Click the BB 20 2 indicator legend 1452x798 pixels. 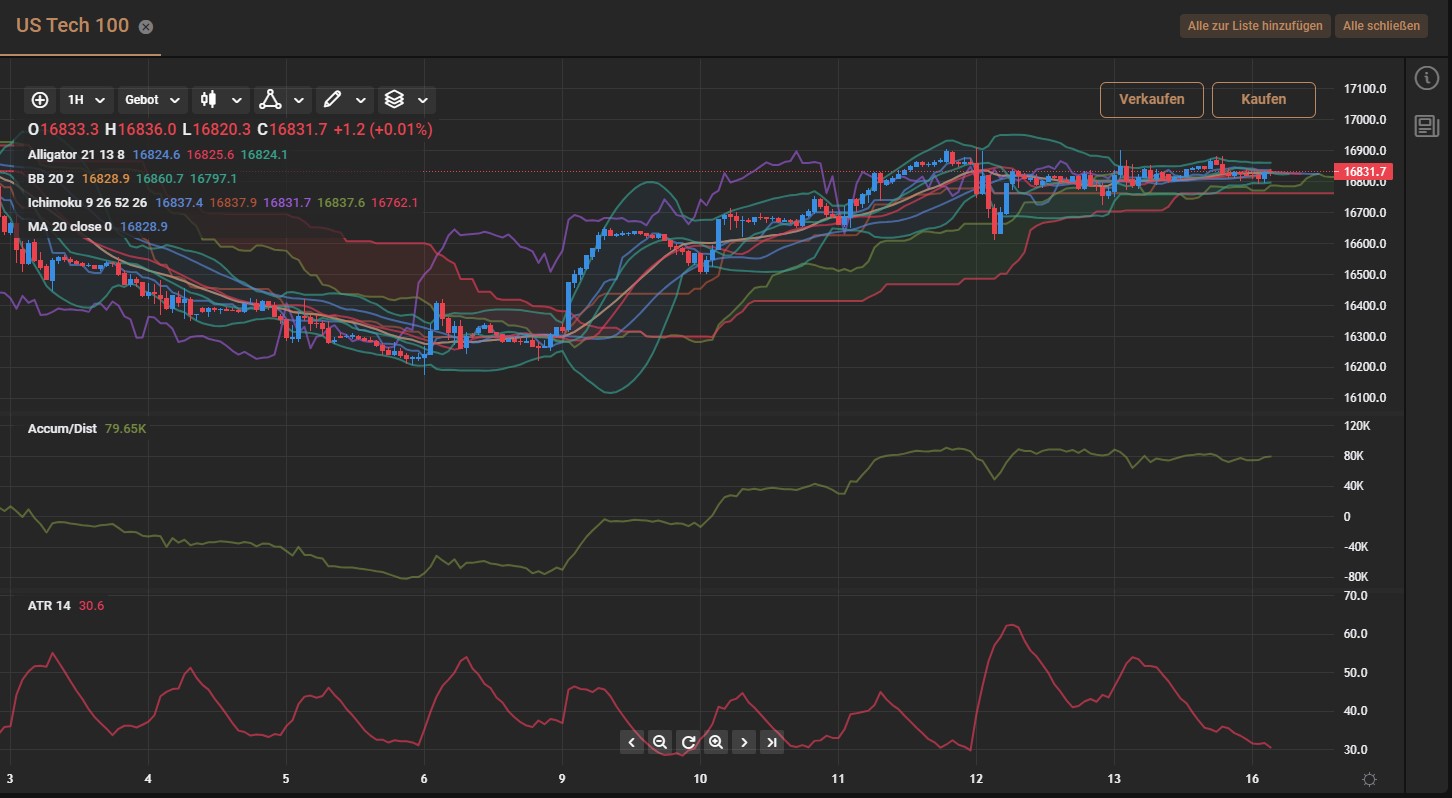pyautogui.click(x=51, y=178)
